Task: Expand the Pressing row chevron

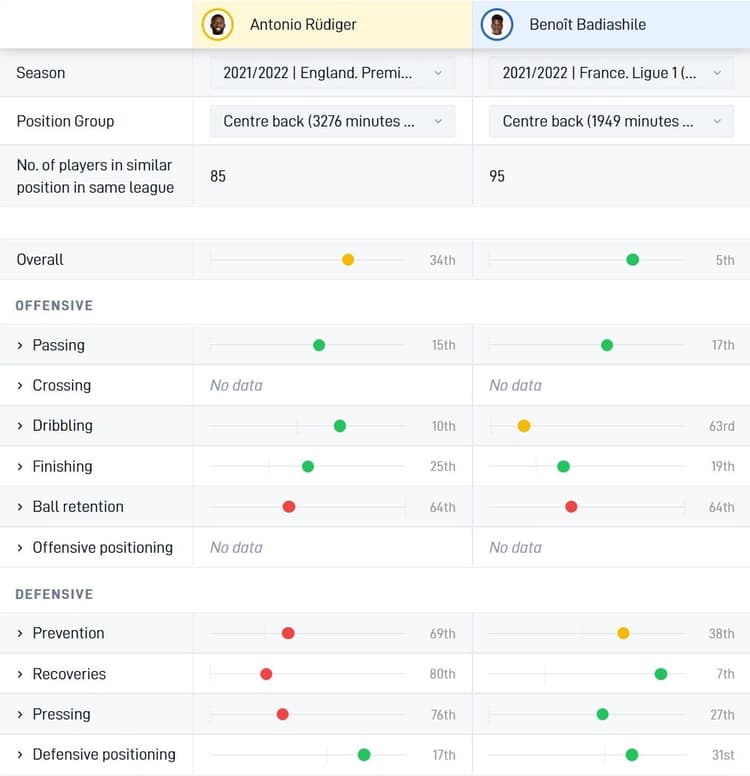Action: click(20, 714)
